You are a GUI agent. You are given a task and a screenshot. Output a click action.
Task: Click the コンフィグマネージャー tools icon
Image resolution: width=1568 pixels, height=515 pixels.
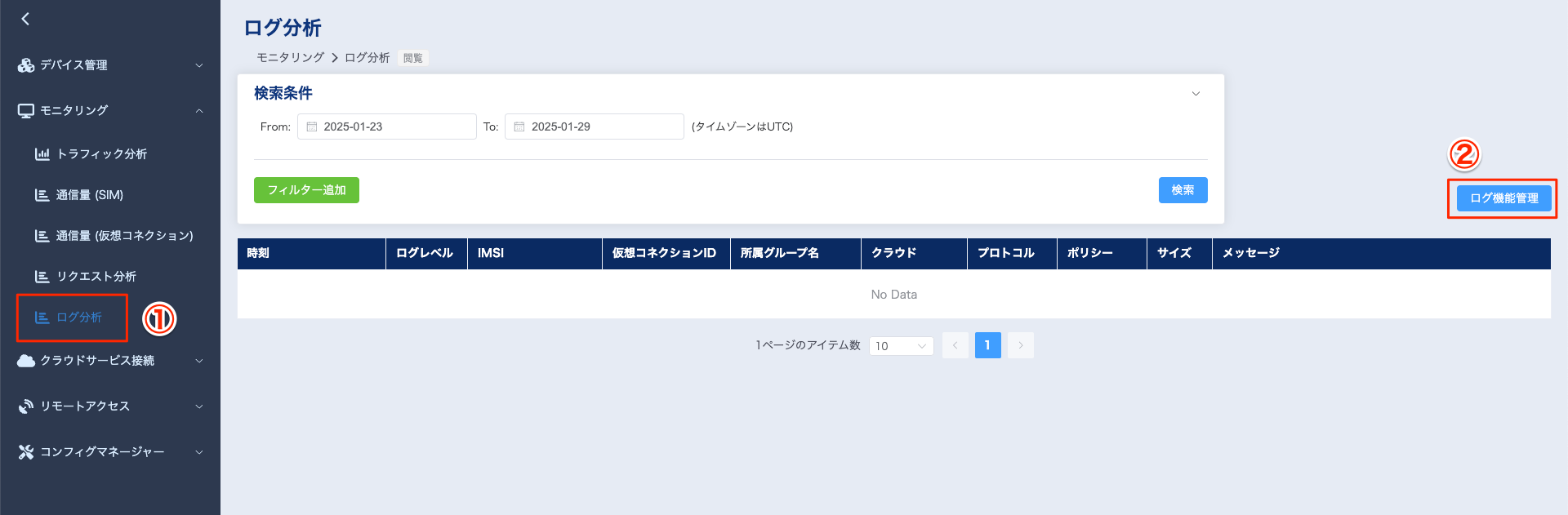click(x=26, y=452)
